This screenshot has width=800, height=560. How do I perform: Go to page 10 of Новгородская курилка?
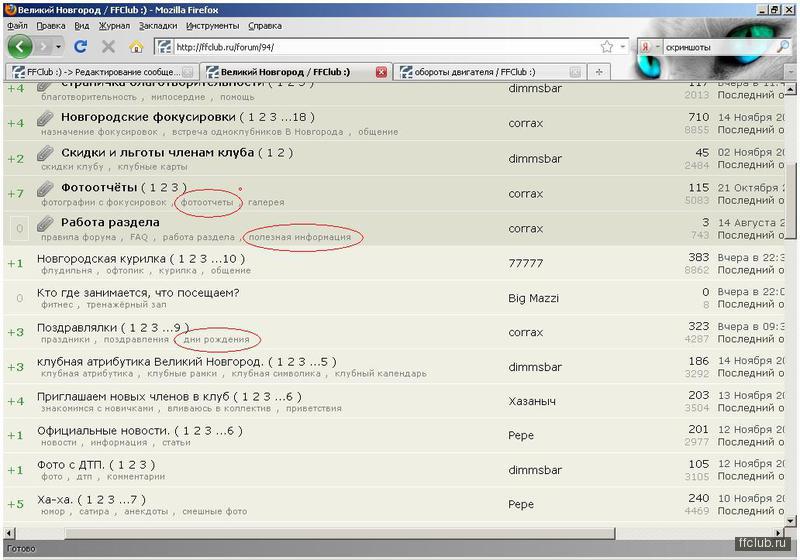(230, 259)
